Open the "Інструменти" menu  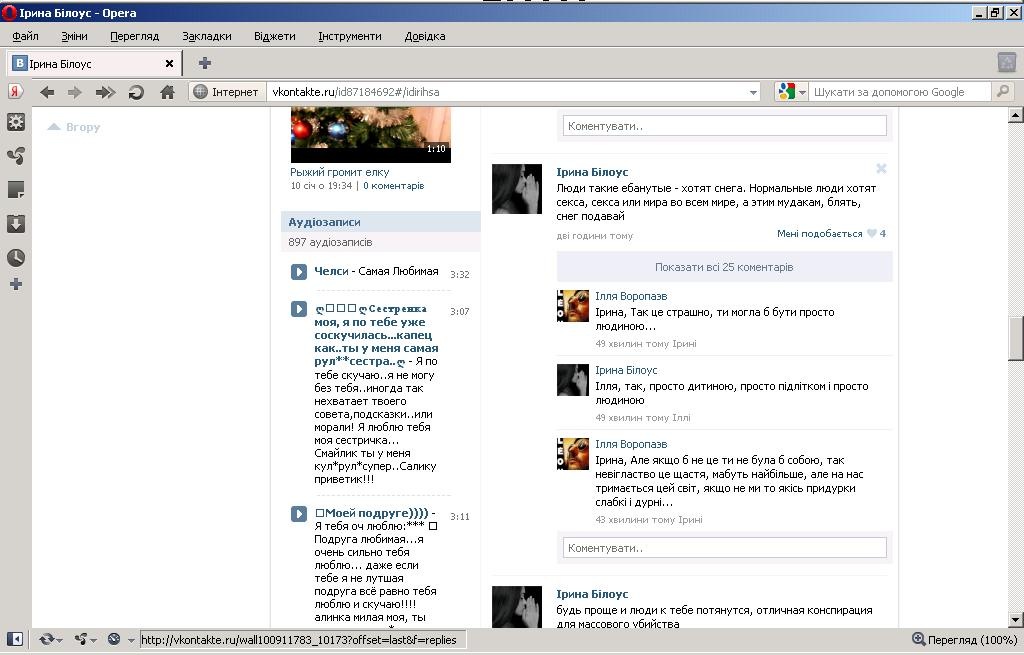(x=349, y=36)
